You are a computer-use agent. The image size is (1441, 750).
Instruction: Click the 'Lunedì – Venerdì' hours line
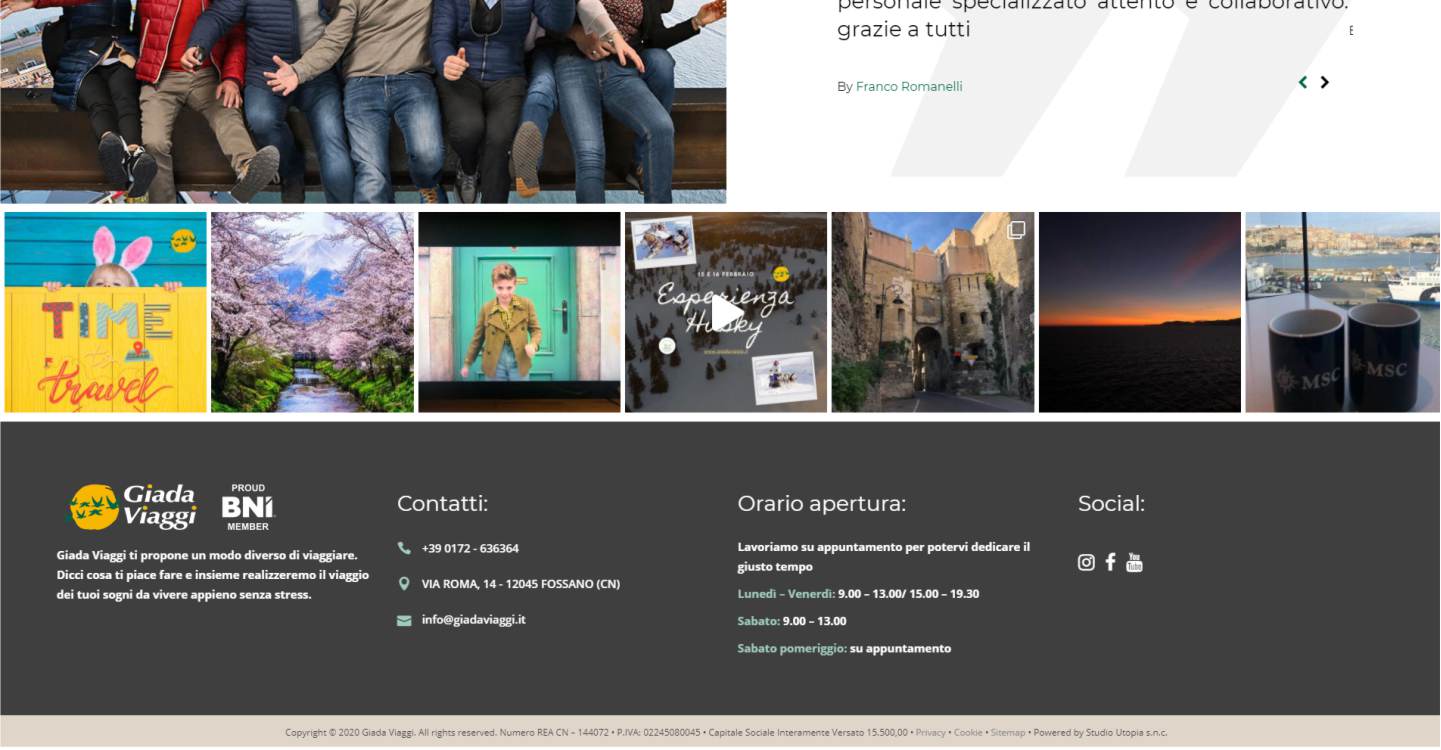[x=858, y=594]
